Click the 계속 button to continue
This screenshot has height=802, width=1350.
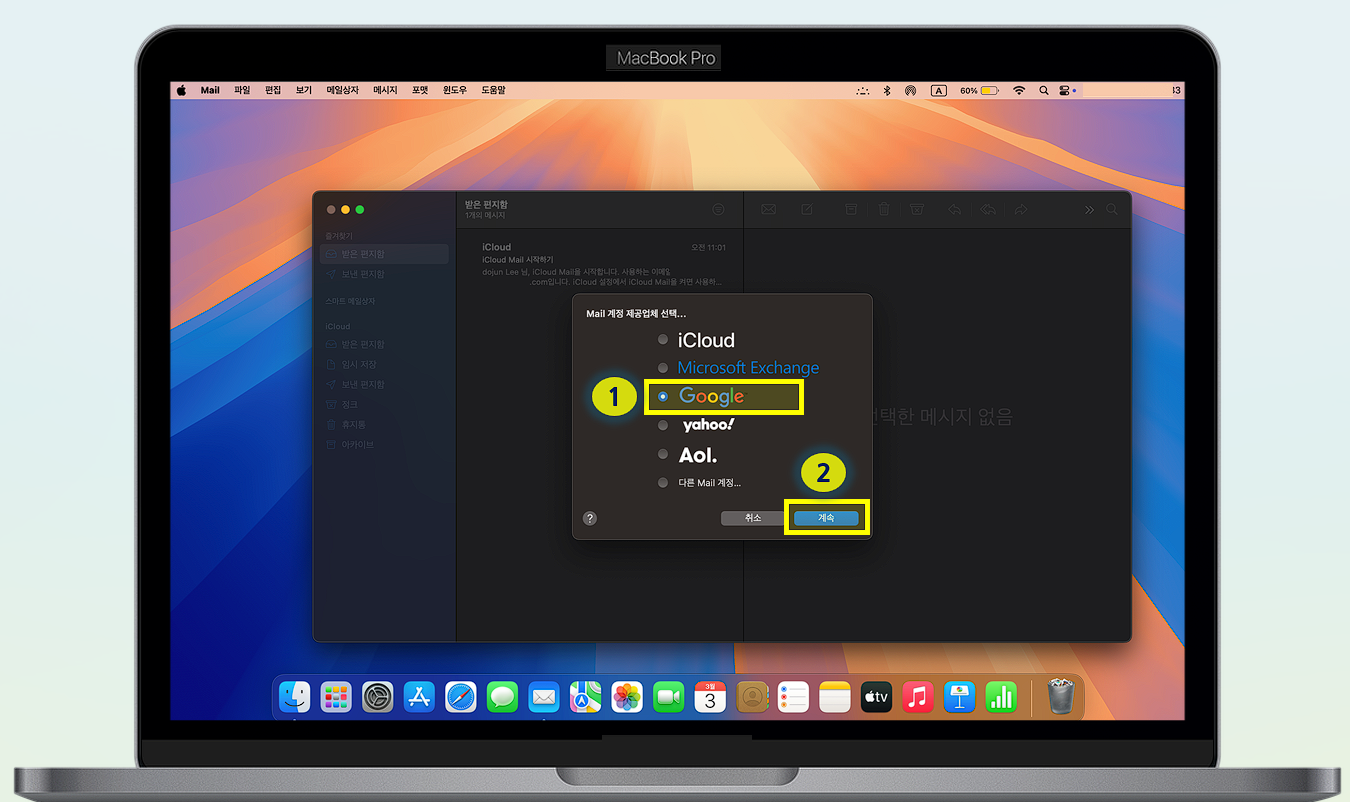826,518
